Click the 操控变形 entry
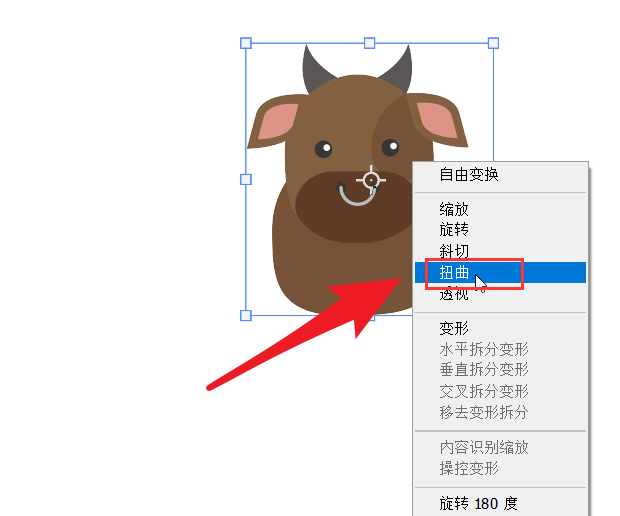The width and height of the screenshot is (620, 516). tap(500, 469)
